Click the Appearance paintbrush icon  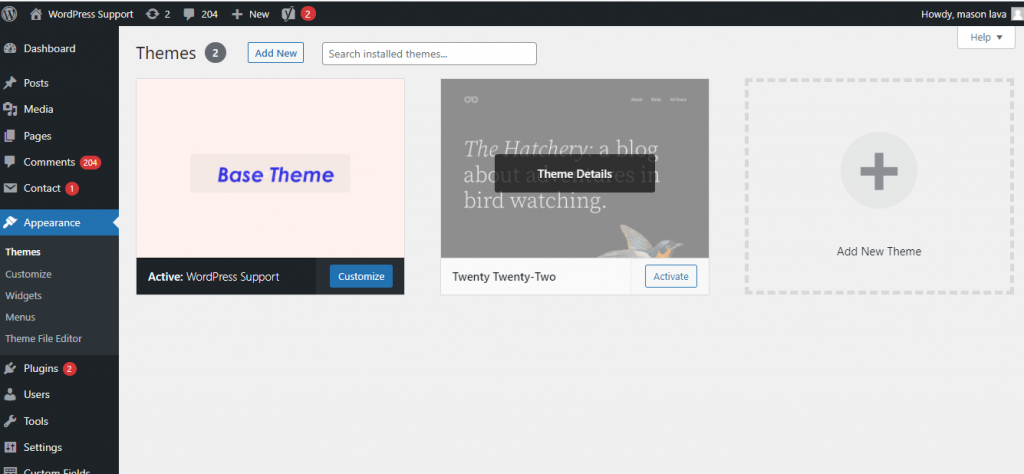click(10, 223)
